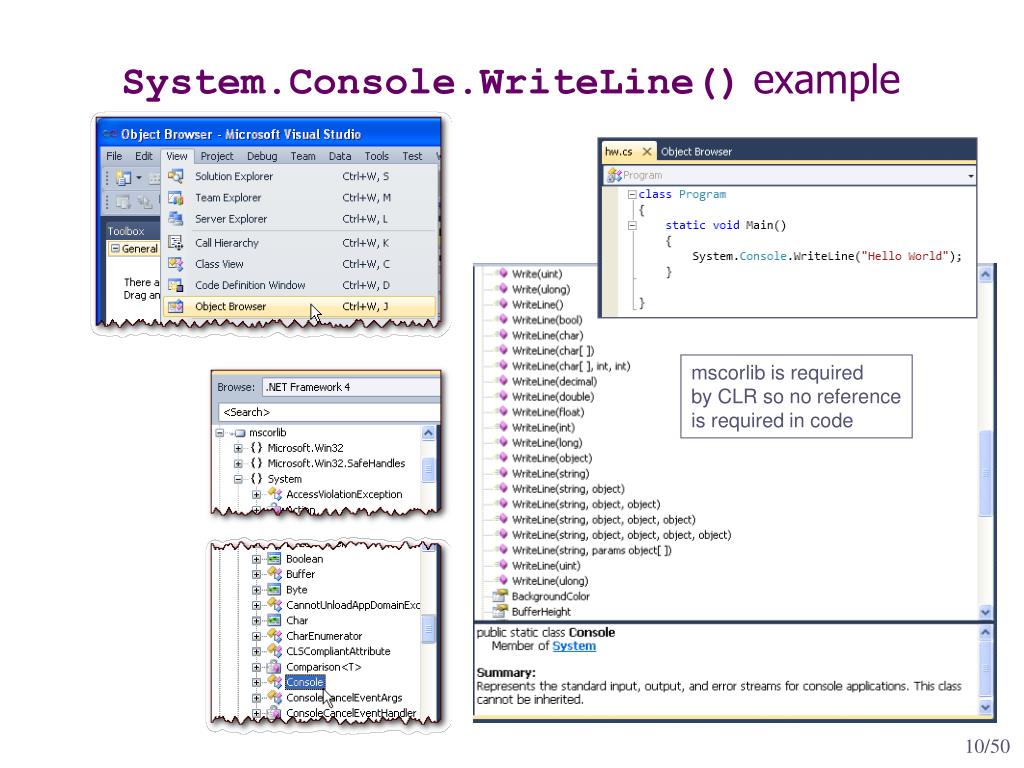The width and height of the screenshot is (1024, 768).
Task: Select ConsoleCancelEventArgs in the tree
Action: (344, 698)
